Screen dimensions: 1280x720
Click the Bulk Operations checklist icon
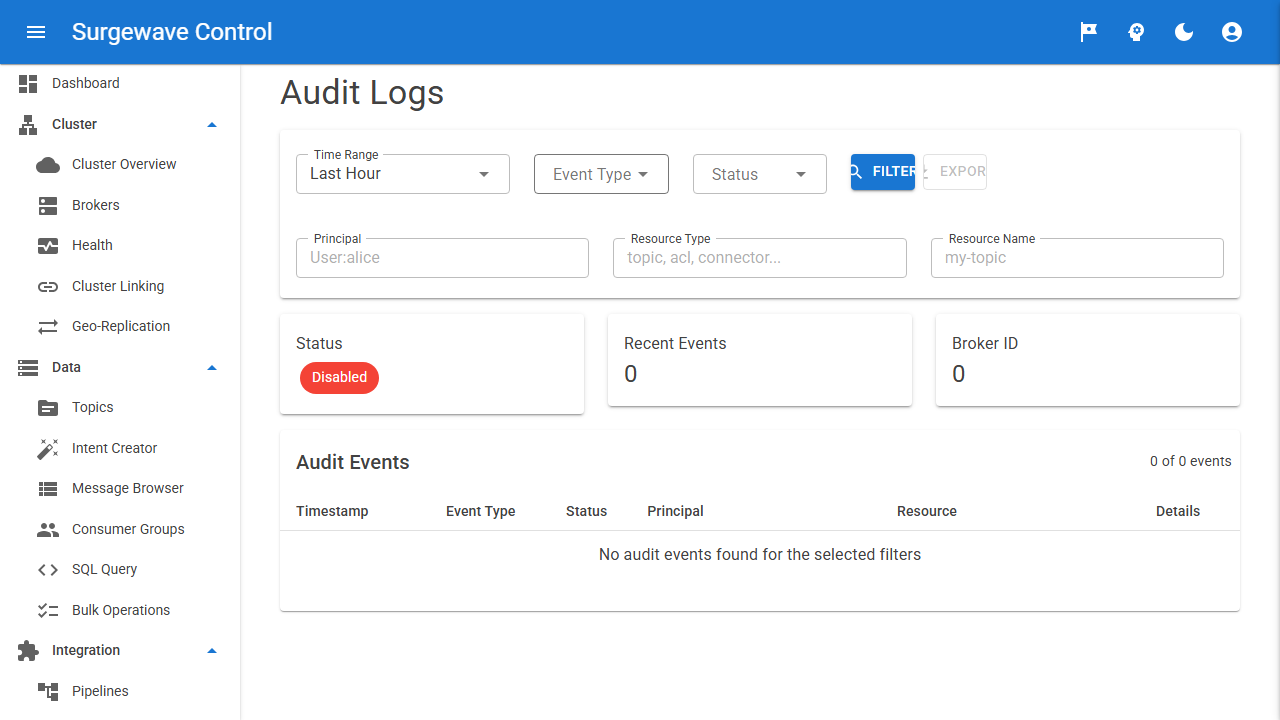48,611
